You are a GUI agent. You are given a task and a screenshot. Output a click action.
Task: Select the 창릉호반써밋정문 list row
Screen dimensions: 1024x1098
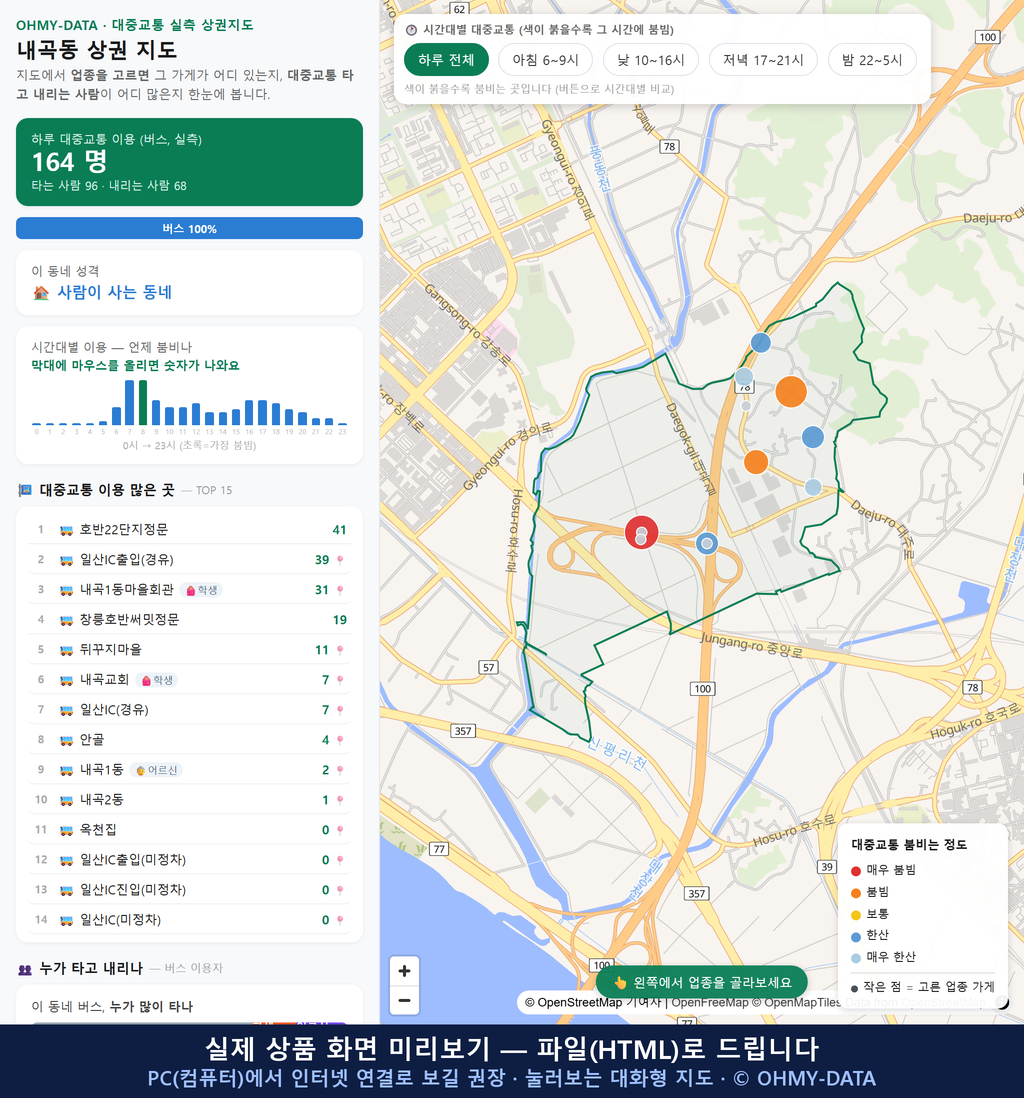[x=189, y=620]
